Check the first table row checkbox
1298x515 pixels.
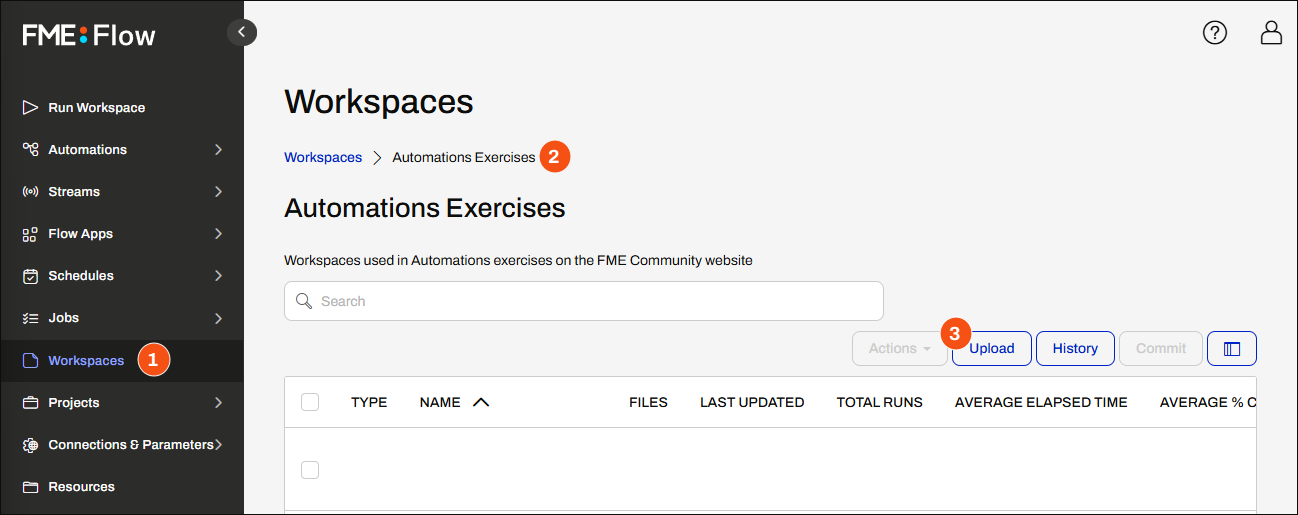pos(310,470)
